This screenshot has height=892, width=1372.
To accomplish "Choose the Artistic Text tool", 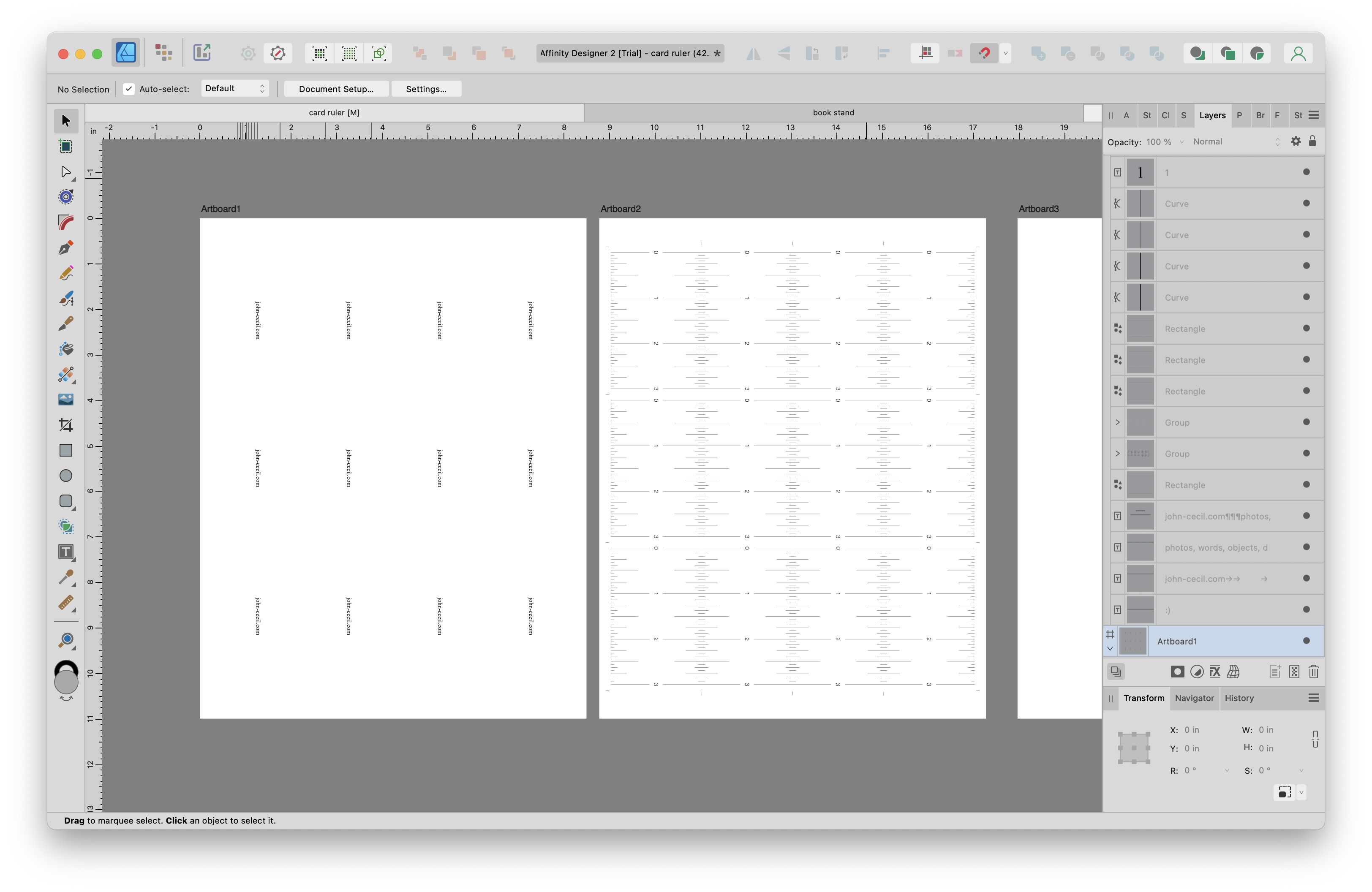I will [x=66, y=552].
